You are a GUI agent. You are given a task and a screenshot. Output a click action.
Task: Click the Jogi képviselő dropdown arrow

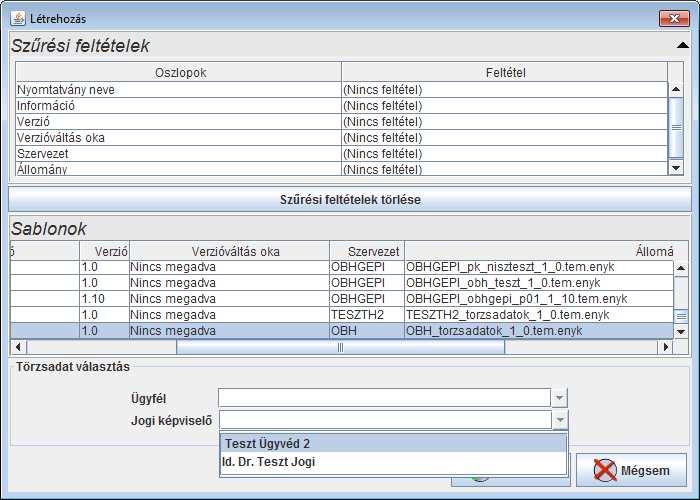click(x=560, y=420)
